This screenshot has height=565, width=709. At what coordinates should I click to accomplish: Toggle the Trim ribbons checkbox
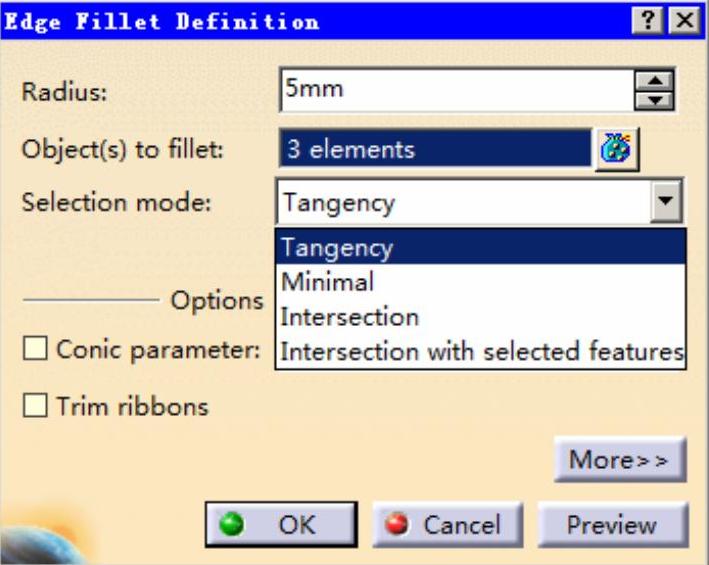pyautogui.click(x=35, y=405)
